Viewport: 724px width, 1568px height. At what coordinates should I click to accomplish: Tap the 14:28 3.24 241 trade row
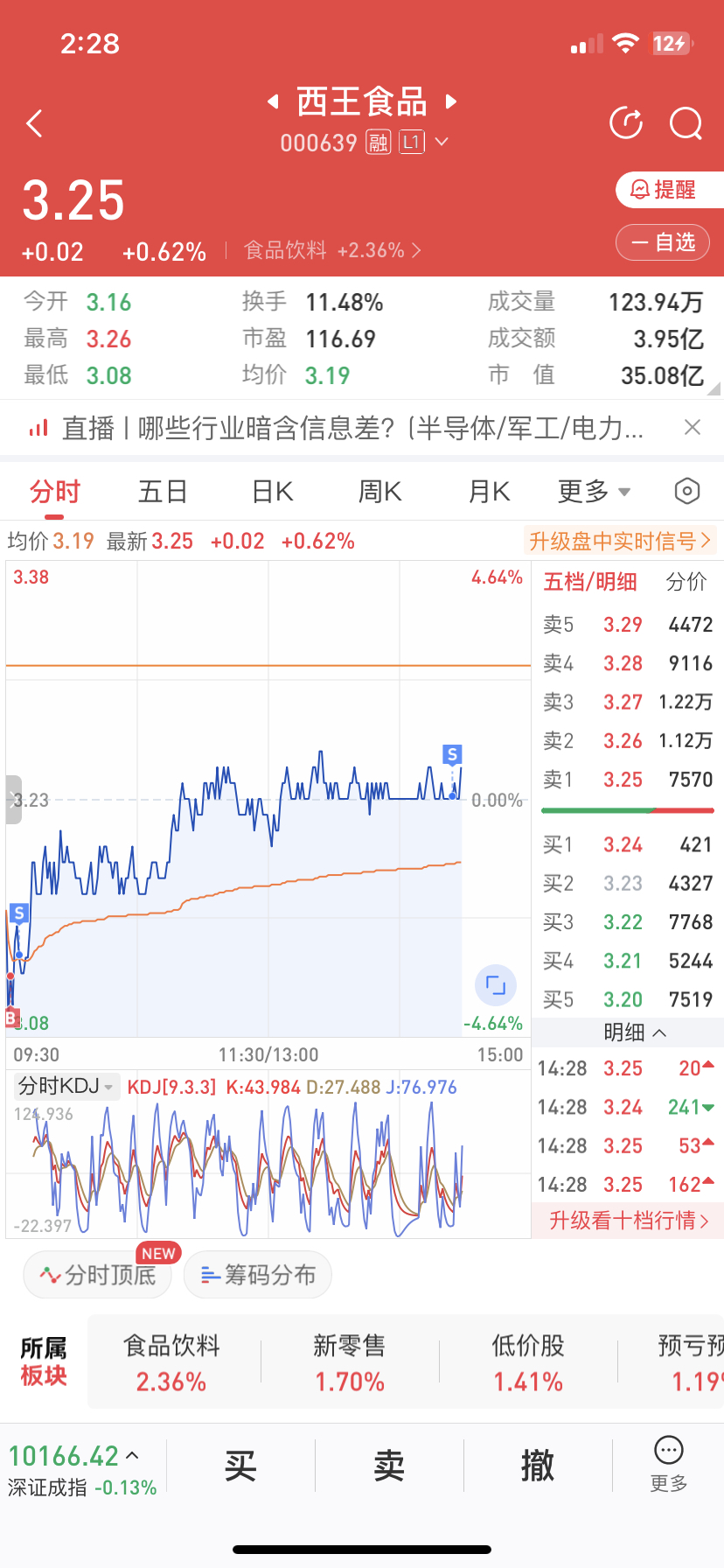point(628,1107)
